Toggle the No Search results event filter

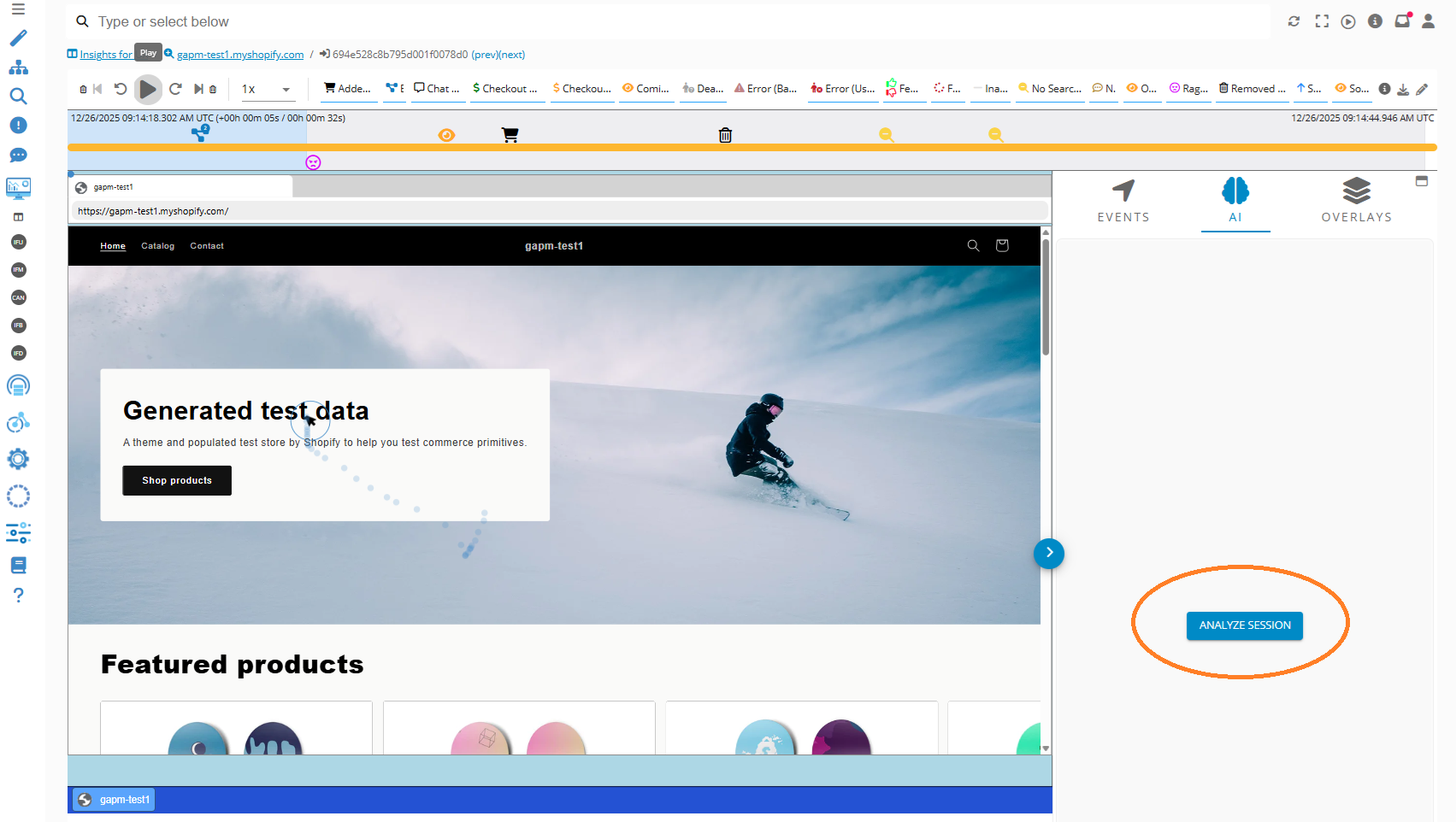(x=1050, y=89)
